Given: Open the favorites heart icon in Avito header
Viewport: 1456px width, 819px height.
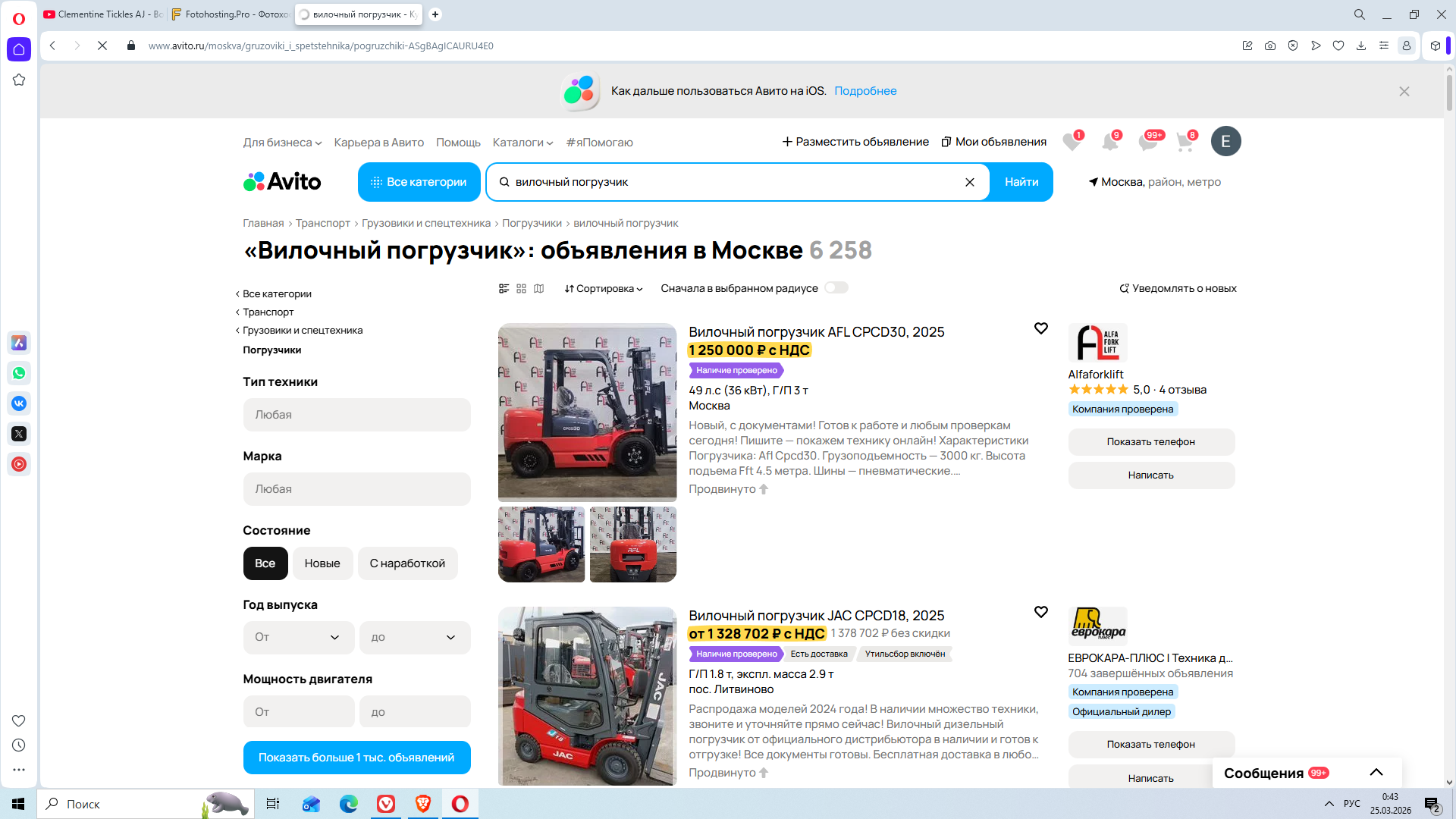Looking at the screenshot, I should click(x=1071, y=142).
